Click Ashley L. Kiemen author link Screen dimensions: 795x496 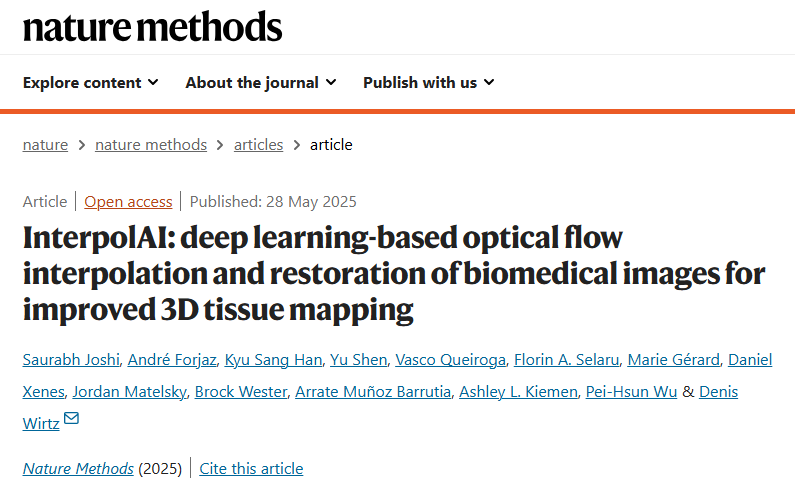click(518, 392)
